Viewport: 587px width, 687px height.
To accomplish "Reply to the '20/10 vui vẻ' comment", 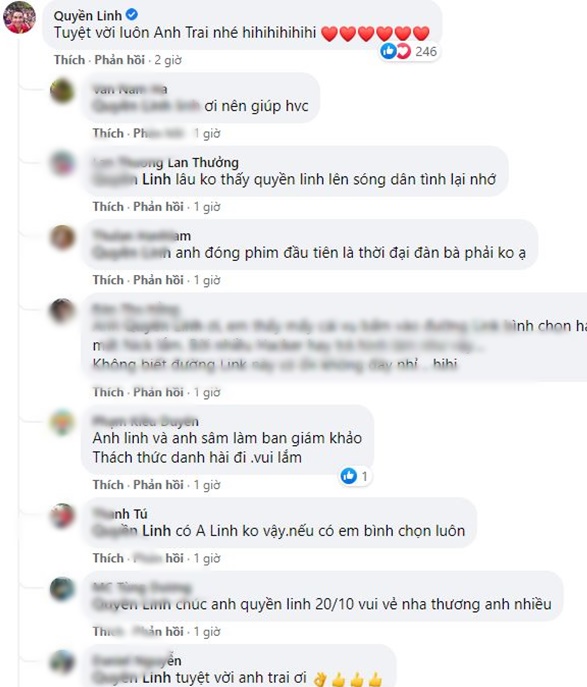I will tap(158, 631).
